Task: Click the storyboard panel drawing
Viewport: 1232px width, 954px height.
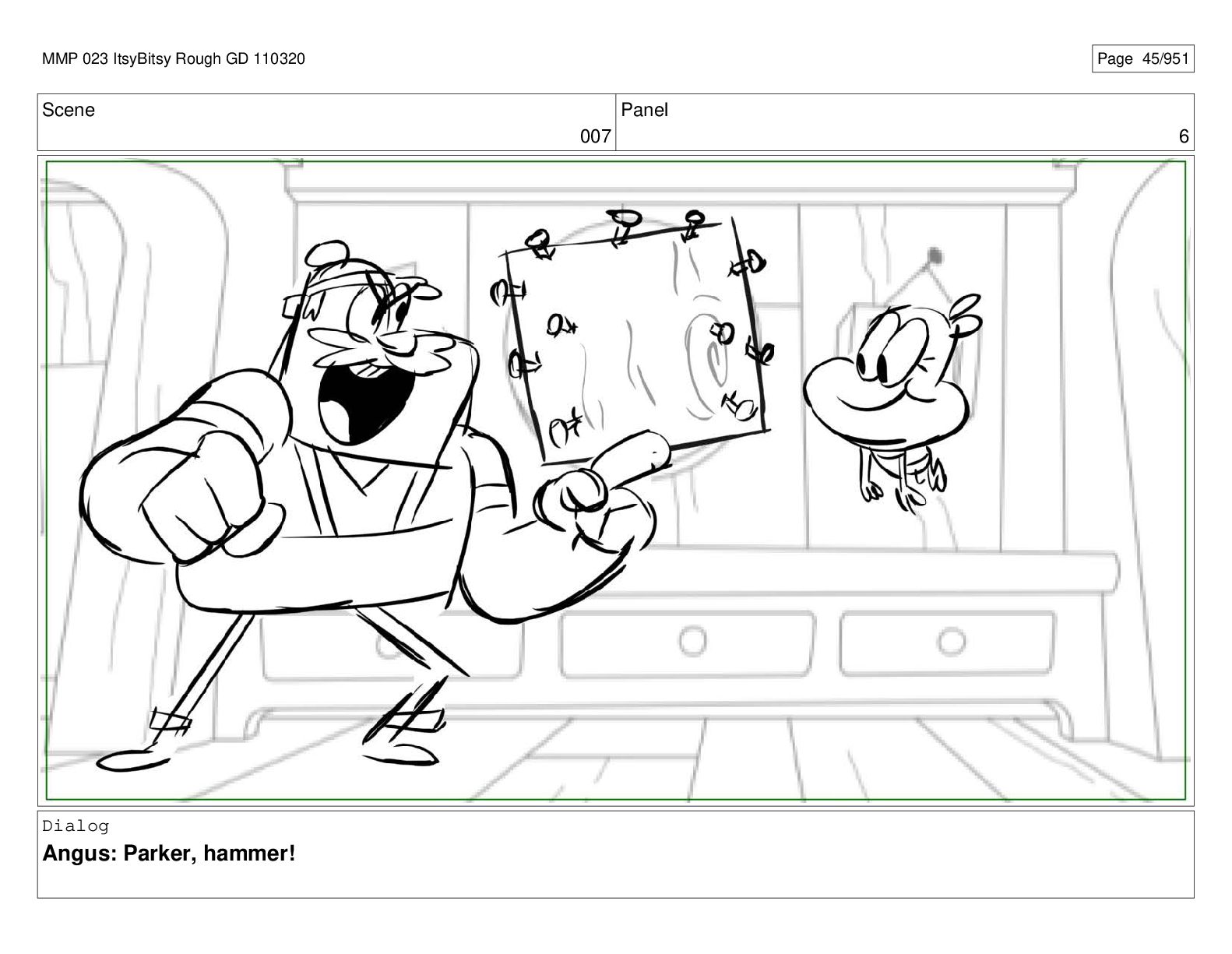Action: point(615,480)
